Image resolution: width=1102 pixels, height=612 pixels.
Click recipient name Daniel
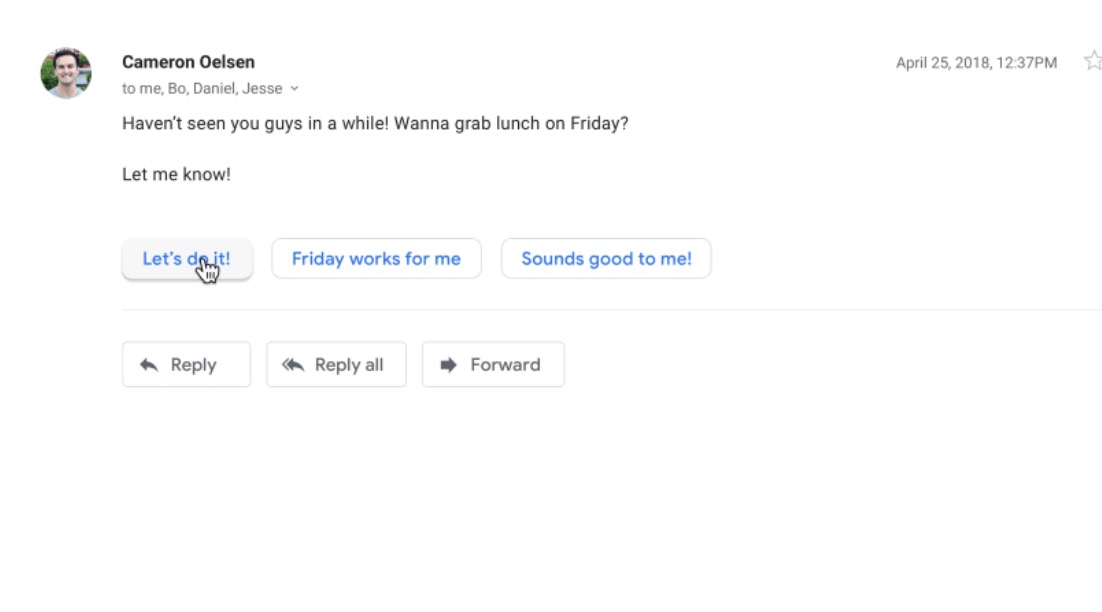point(214,89)
